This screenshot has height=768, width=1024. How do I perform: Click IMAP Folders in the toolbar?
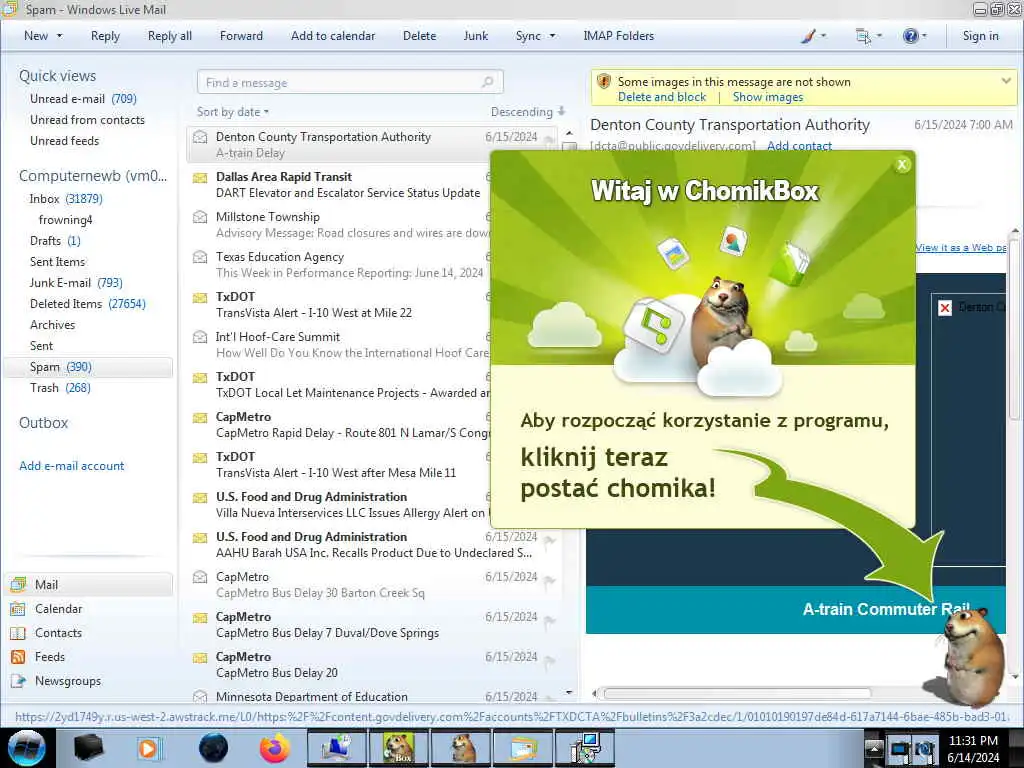(618, 36)
